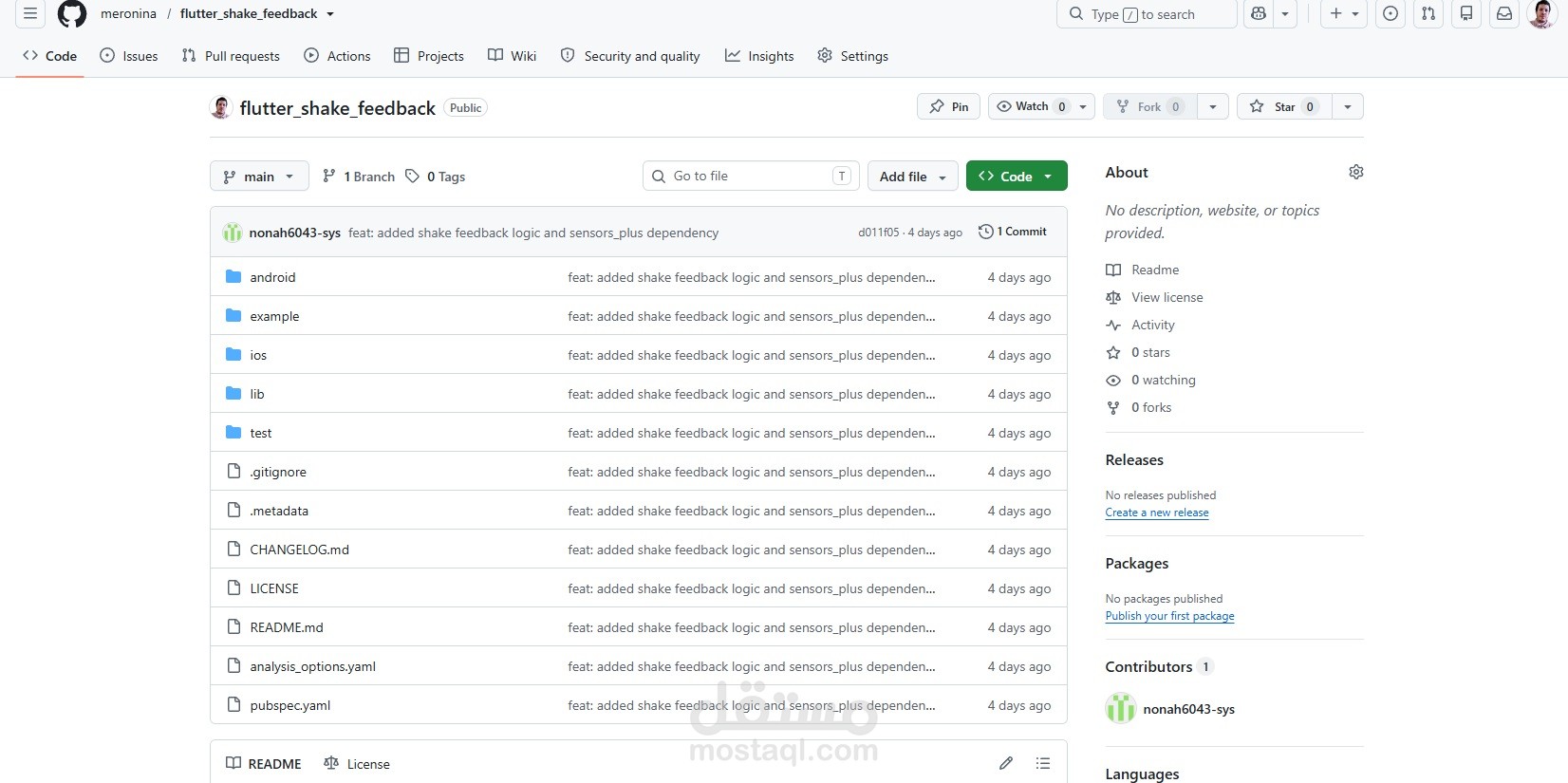View the 1 Branch link

click(359, 177)
